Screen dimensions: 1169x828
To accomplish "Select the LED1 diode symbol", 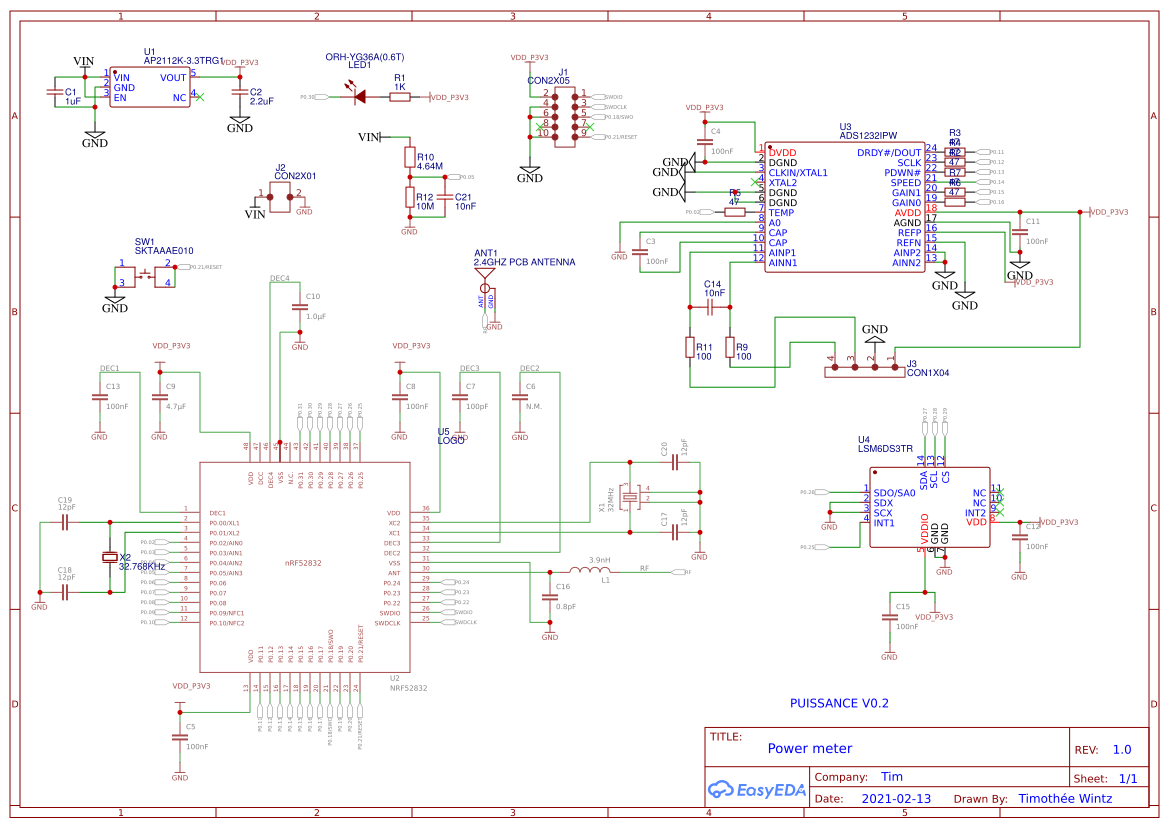I will pos(357,96).
